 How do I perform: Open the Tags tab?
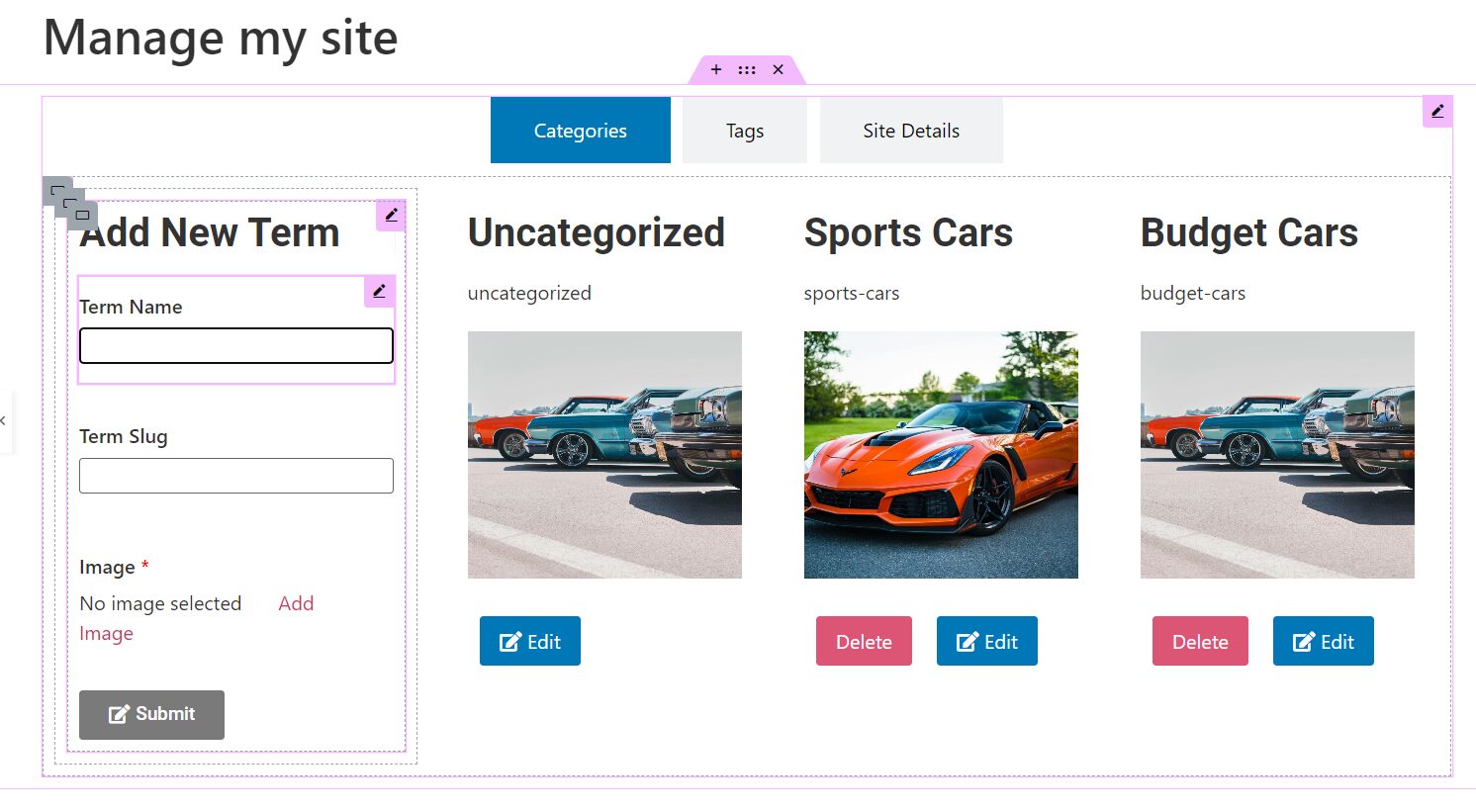tap(745, 131)
